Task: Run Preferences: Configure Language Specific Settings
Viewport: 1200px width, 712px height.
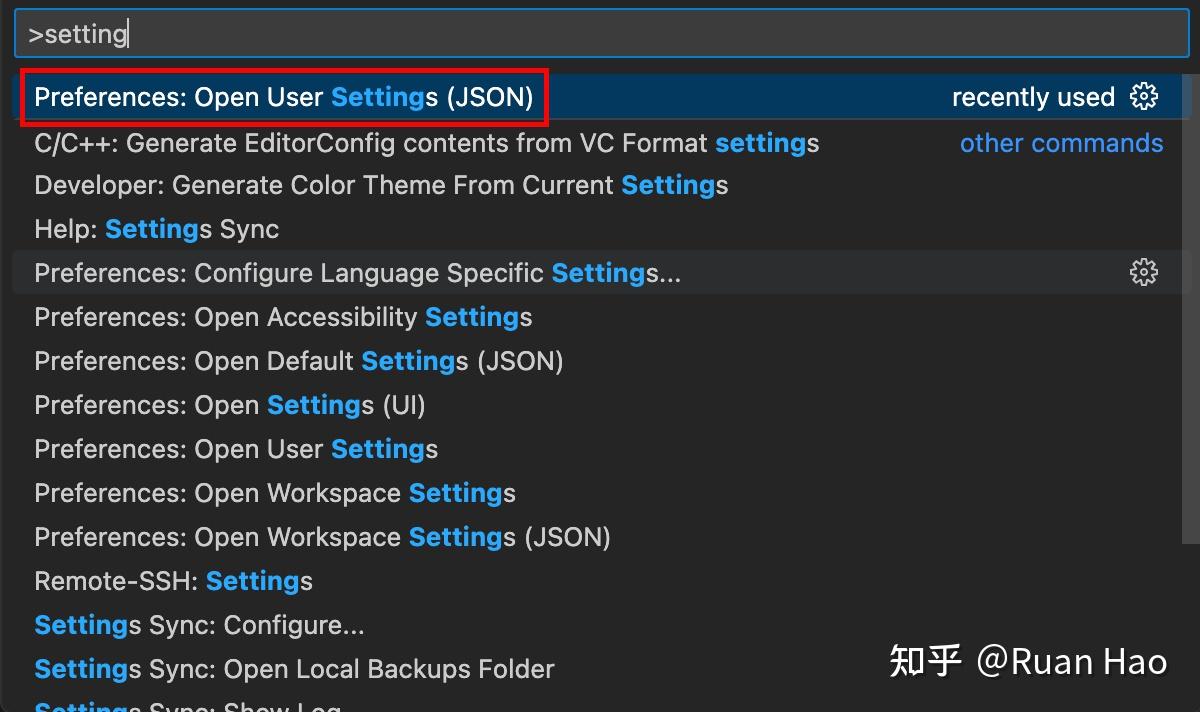Action: click(356, 272)
